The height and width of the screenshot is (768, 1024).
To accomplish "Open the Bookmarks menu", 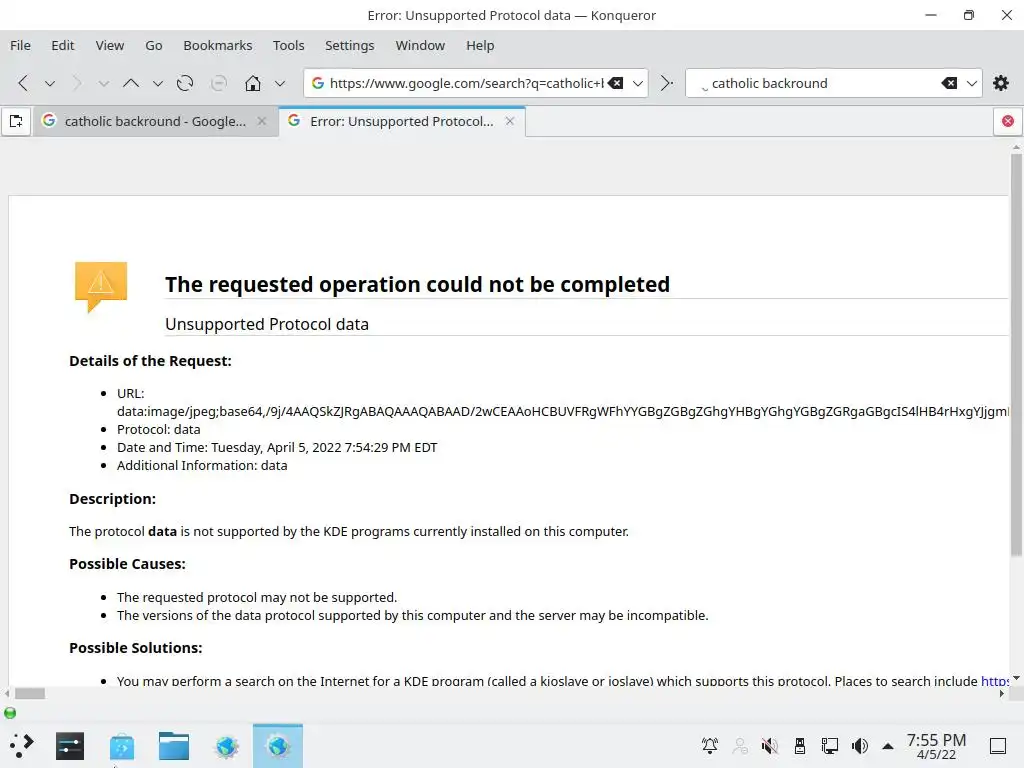I will (x=217, y=46).
